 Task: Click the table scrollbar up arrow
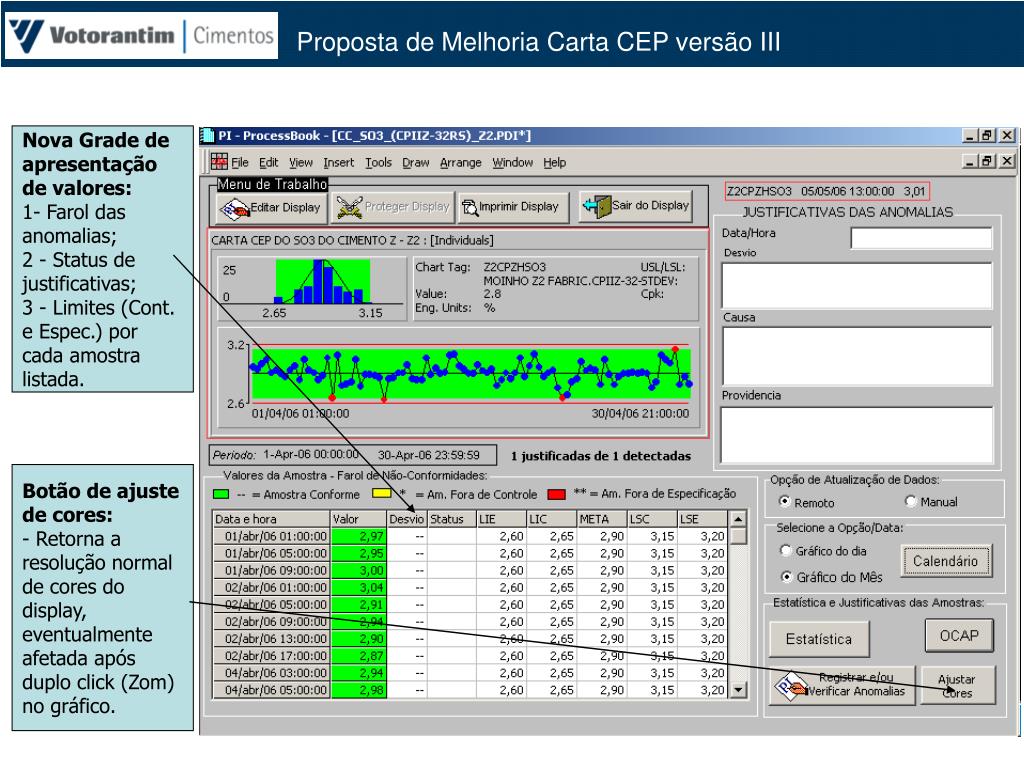pos(738,519)
